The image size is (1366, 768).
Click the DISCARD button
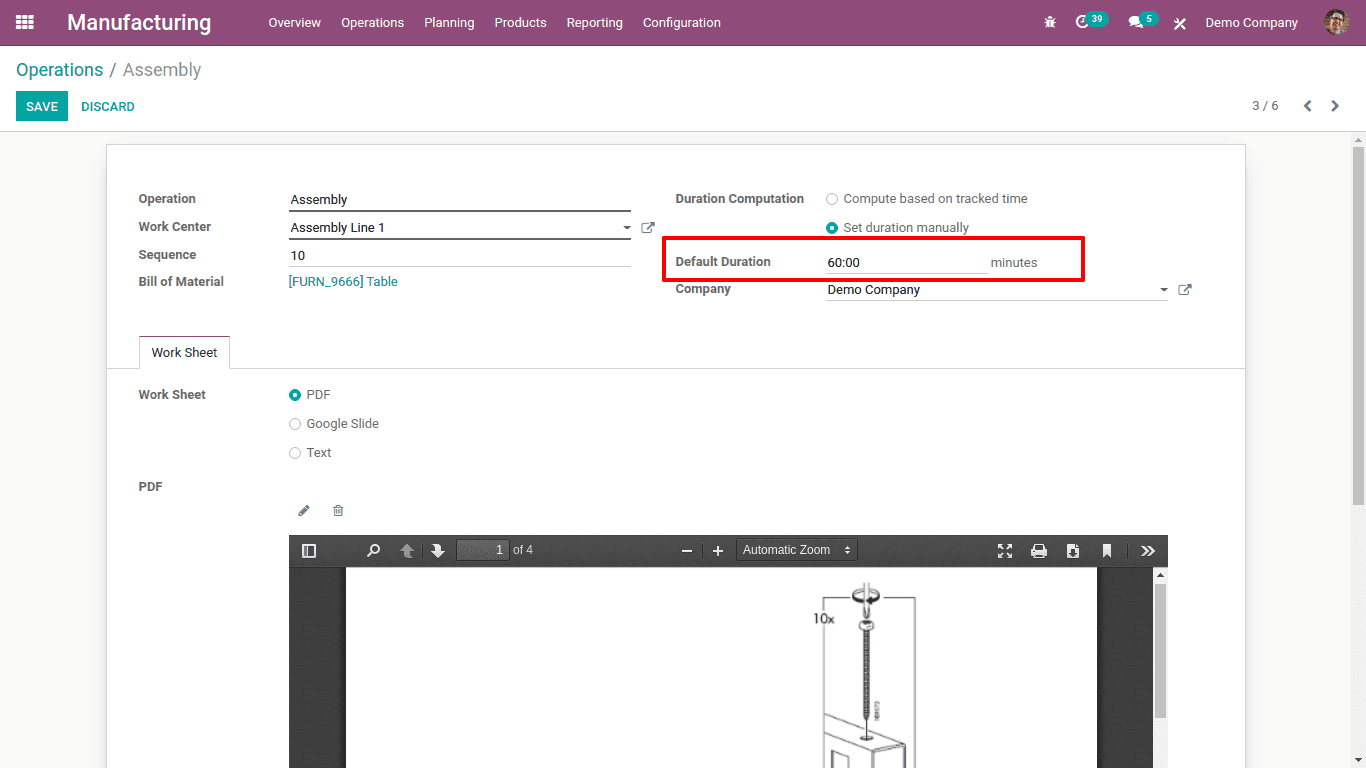pyautogui.click(x=108, y=106)
